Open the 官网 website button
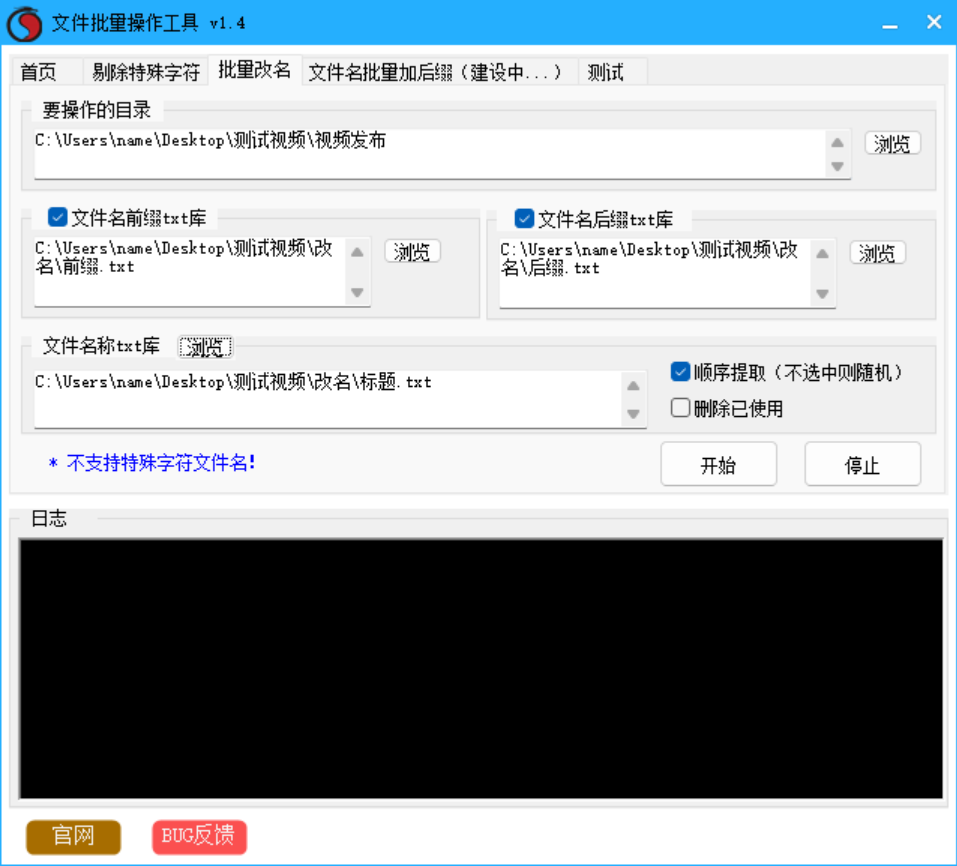957x866 pixels. click(73, 837)
